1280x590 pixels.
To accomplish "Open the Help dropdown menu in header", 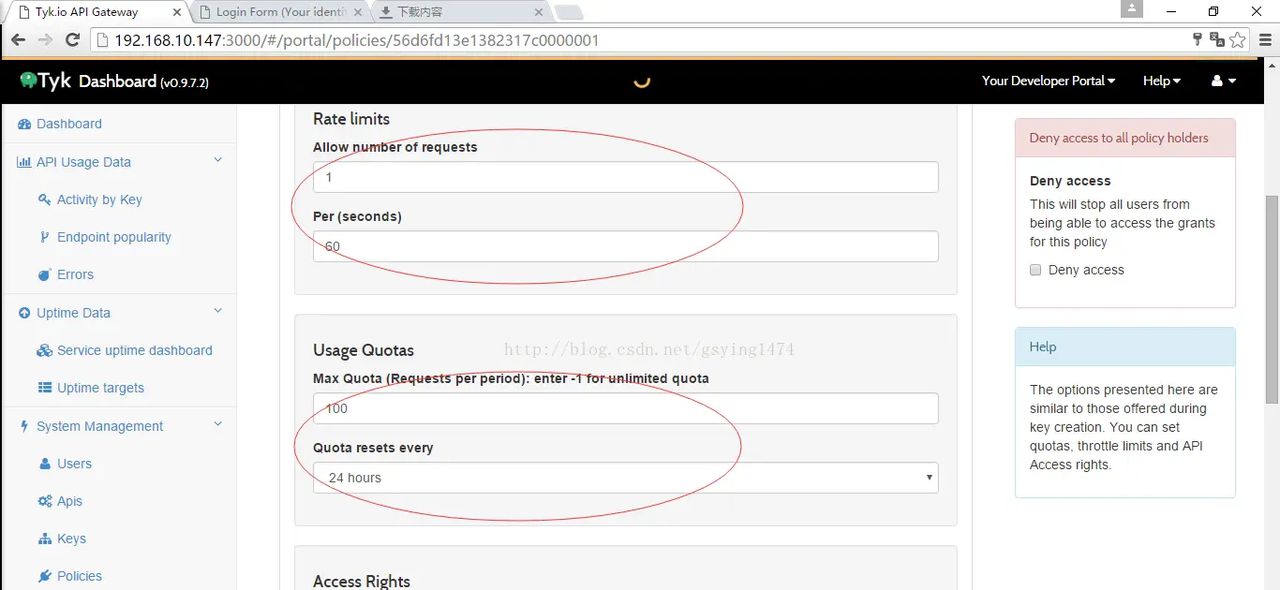I will click(x=1162, y=81).
